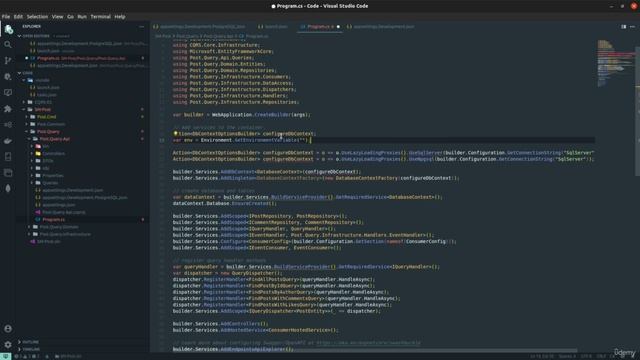Screen dimensions: 640x360
Task: Open the Remote Explorer view icon
Action: [8, 93]
